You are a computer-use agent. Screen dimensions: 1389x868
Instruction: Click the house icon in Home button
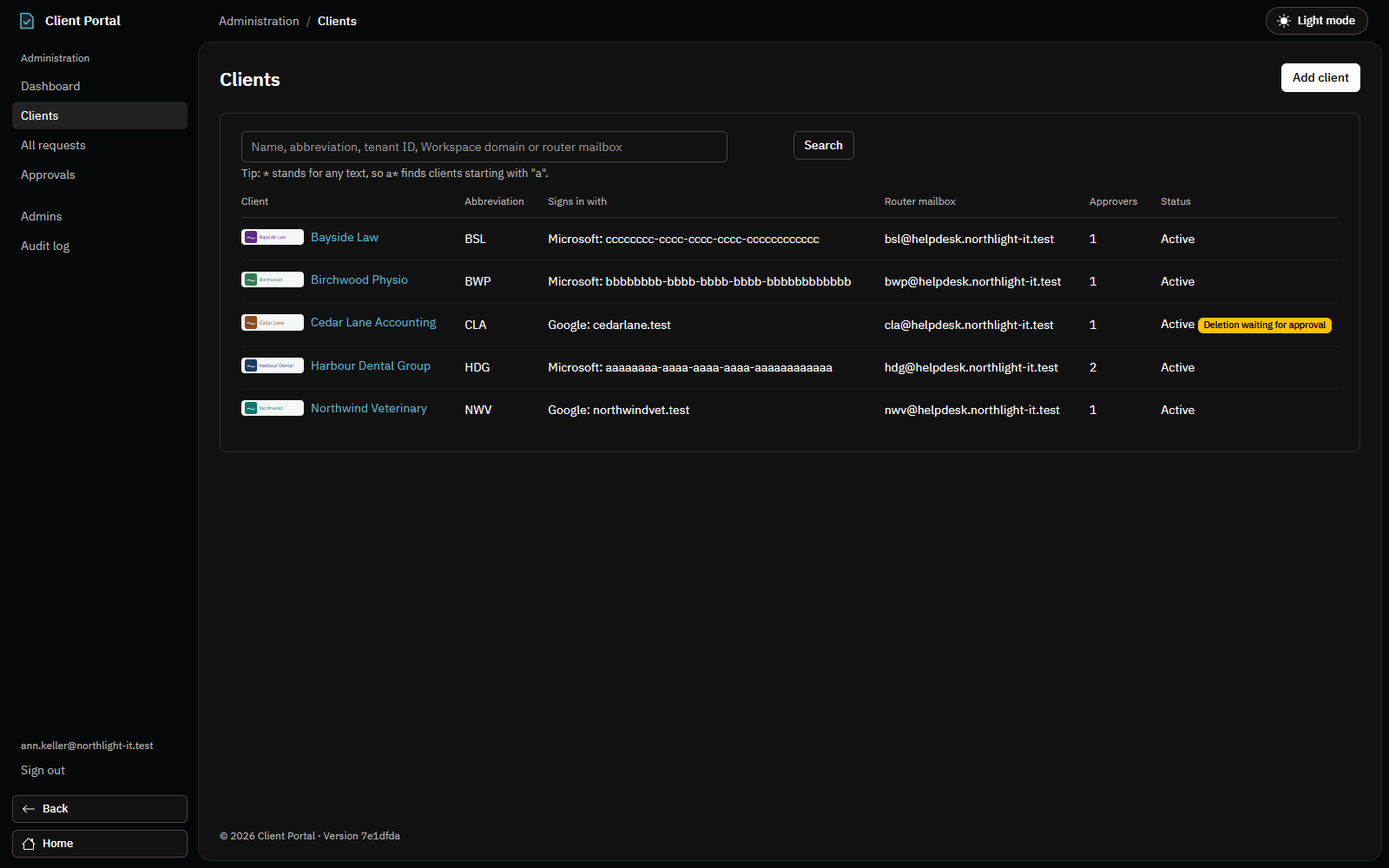click(x=29, y=844)
